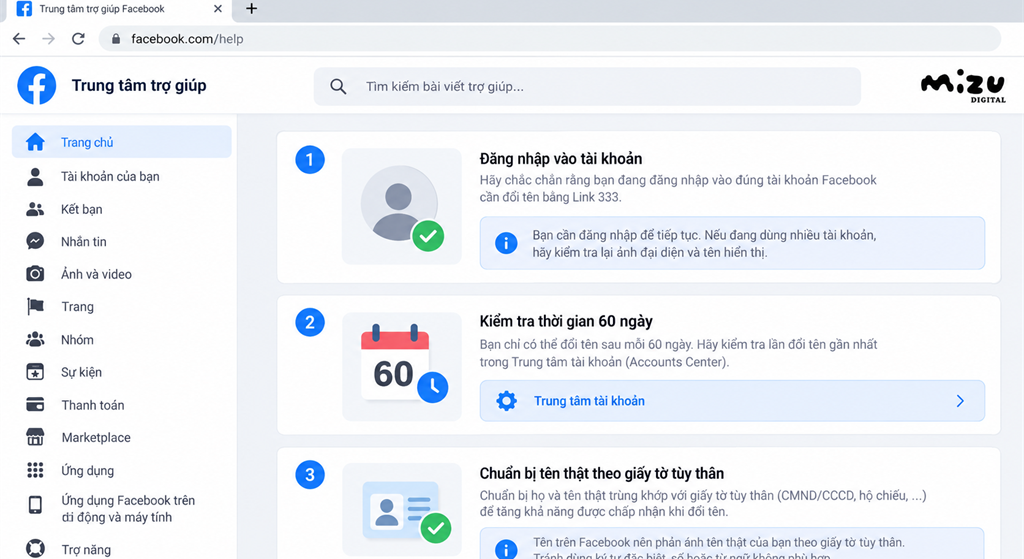
Task: Click the Ảnh và video camera icon
Action: click(35, 274)
